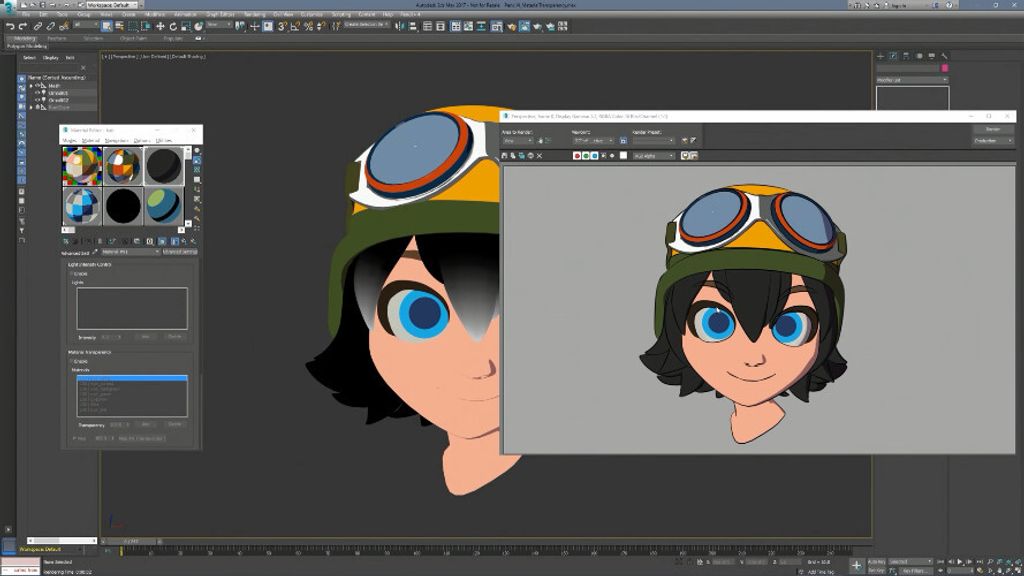Screen dimensions: 1024x576
Task: Open the Production render mode dropdown
Action: click(993, 141)
